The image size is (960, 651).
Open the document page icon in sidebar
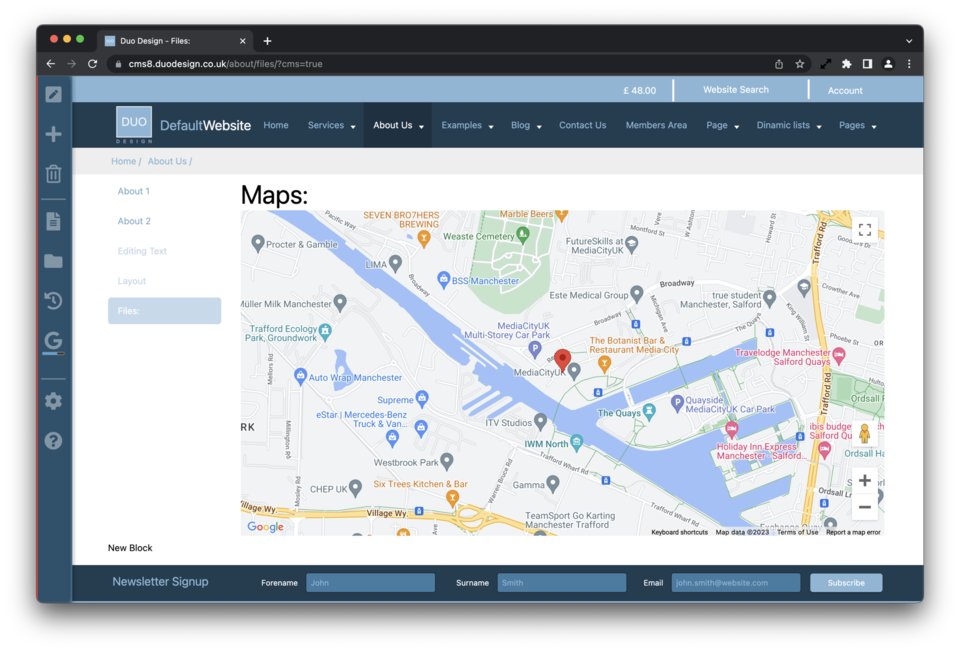click(53, 221)
